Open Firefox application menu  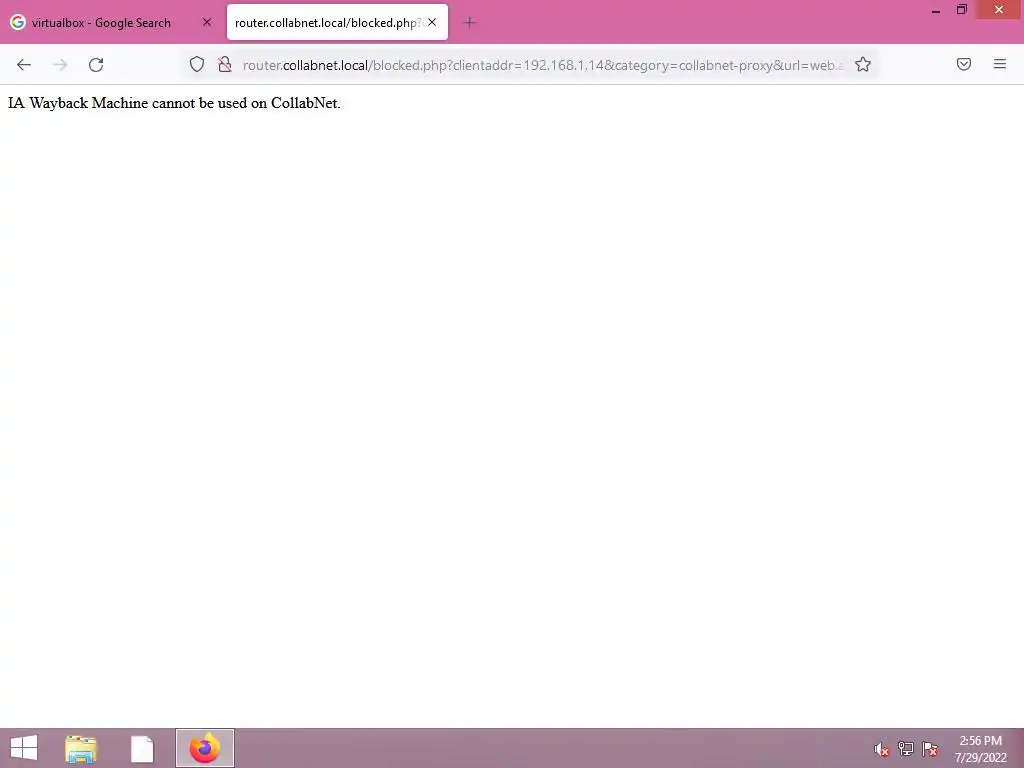point(1000,64)
